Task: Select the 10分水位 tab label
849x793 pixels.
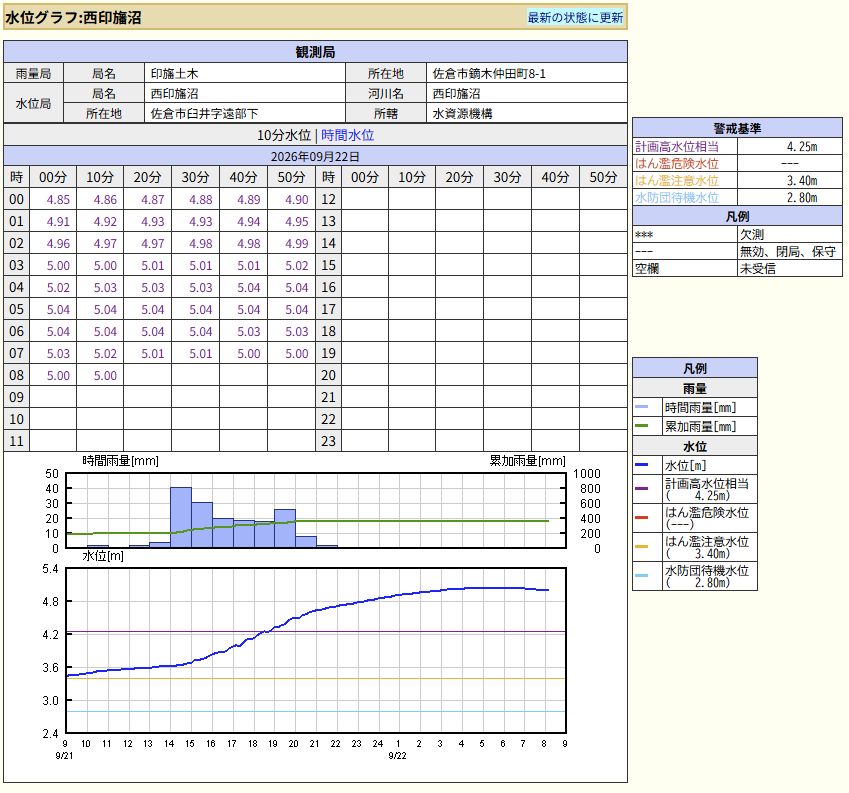Action: [x=284, y=135]
